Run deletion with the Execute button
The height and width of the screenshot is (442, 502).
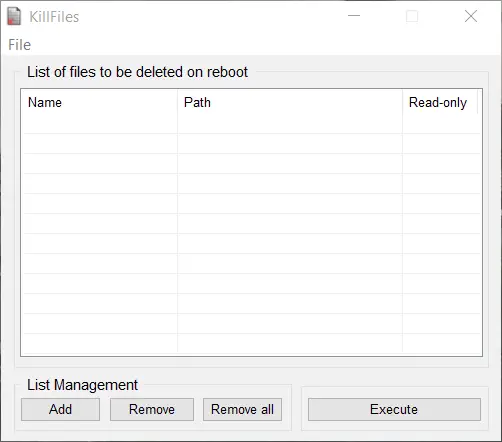coord(394,409)
